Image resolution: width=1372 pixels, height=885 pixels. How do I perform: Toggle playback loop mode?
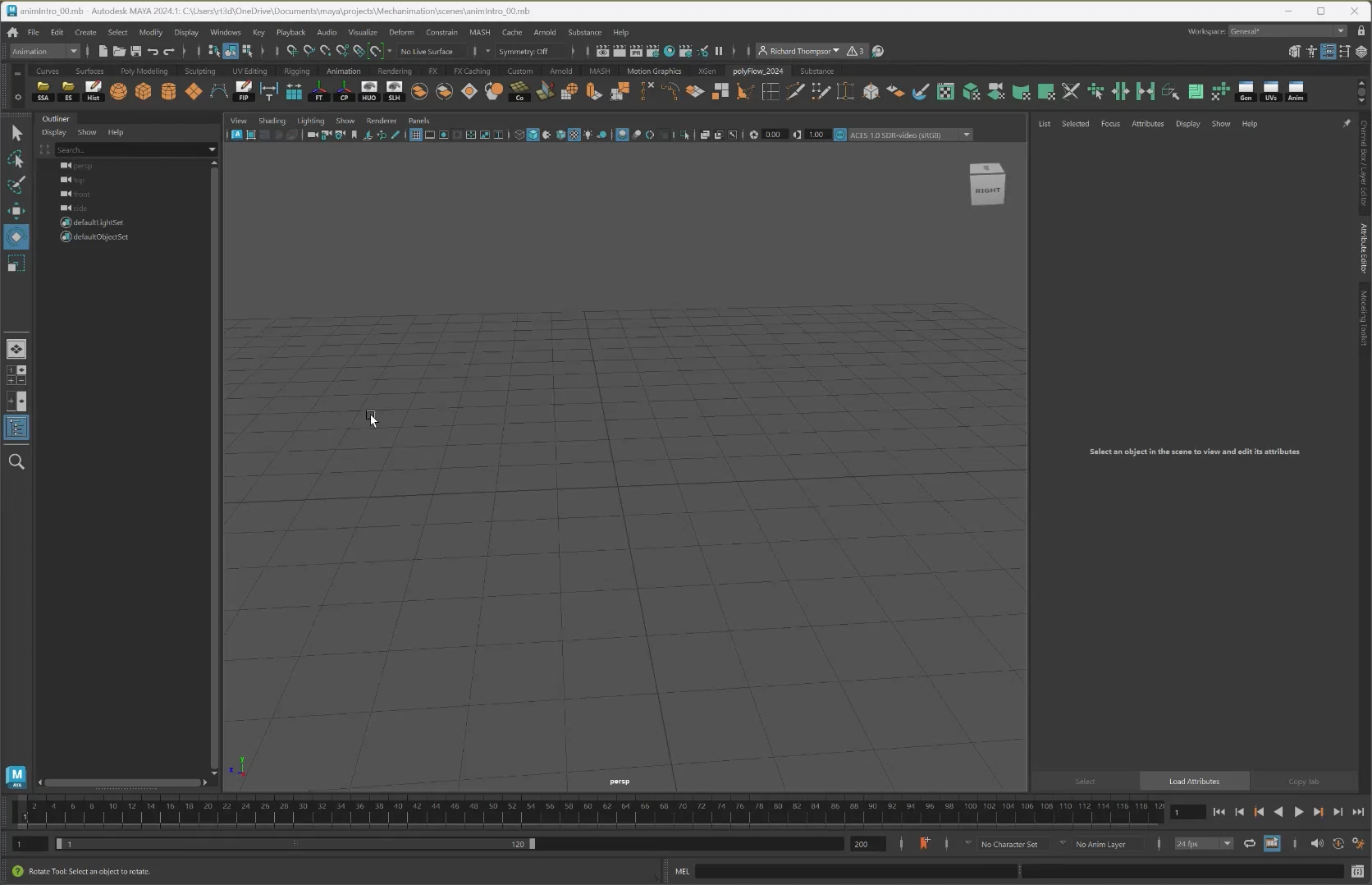click(1249, 844)
